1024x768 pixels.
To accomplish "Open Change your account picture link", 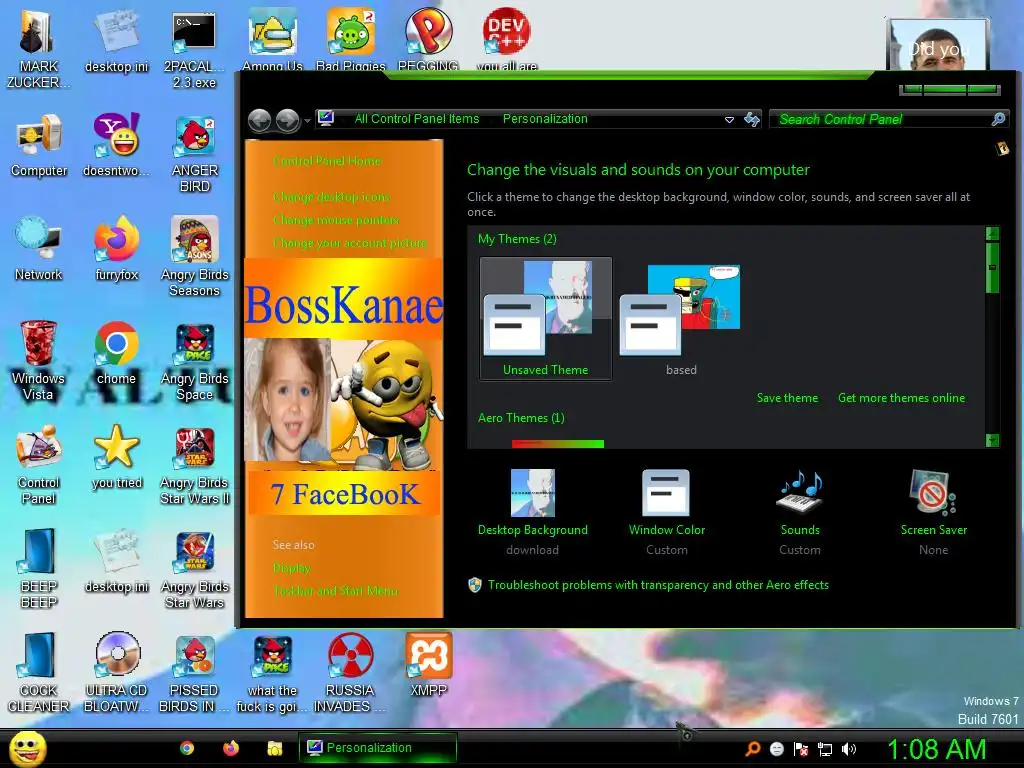I will tap(349, 243).
